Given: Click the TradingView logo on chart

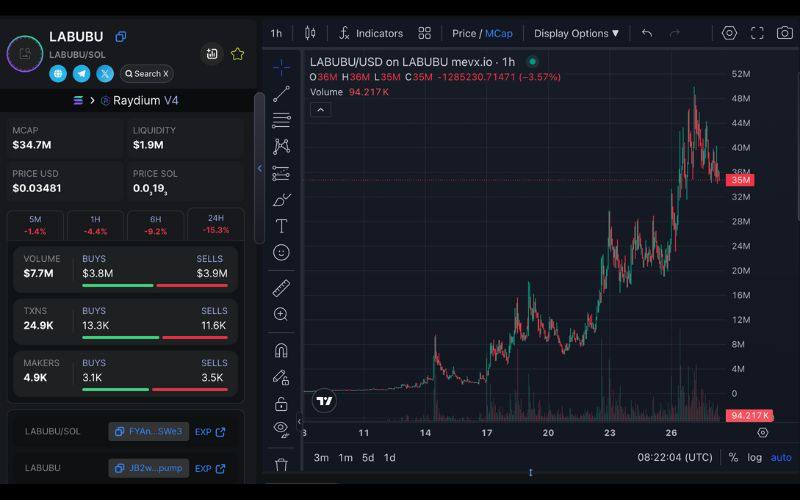Looking at the screenshot, I should [324, 401].
